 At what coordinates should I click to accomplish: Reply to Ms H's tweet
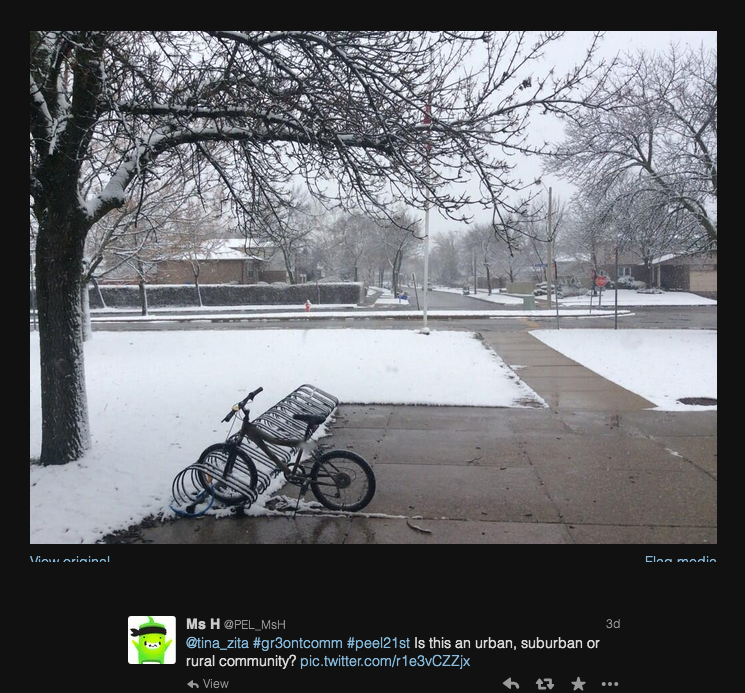[511, 684]
